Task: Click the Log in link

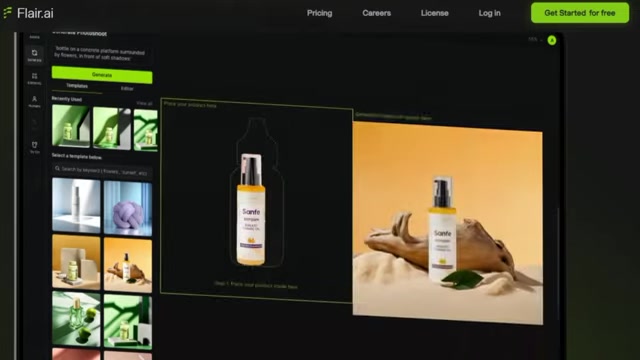Action: point(489,13)
